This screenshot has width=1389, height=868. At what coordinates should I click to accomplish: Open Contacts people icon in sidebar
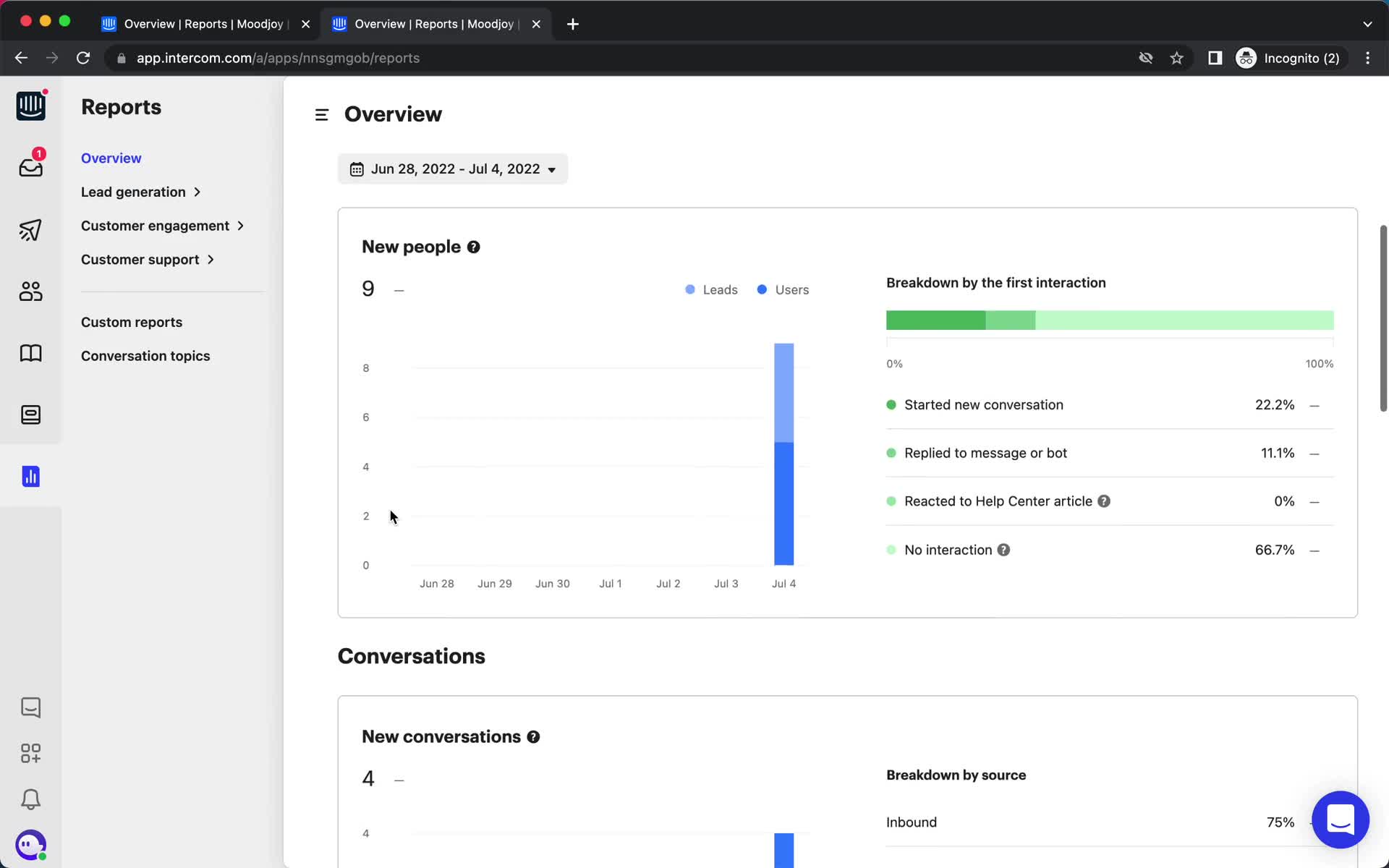point(30,292)
